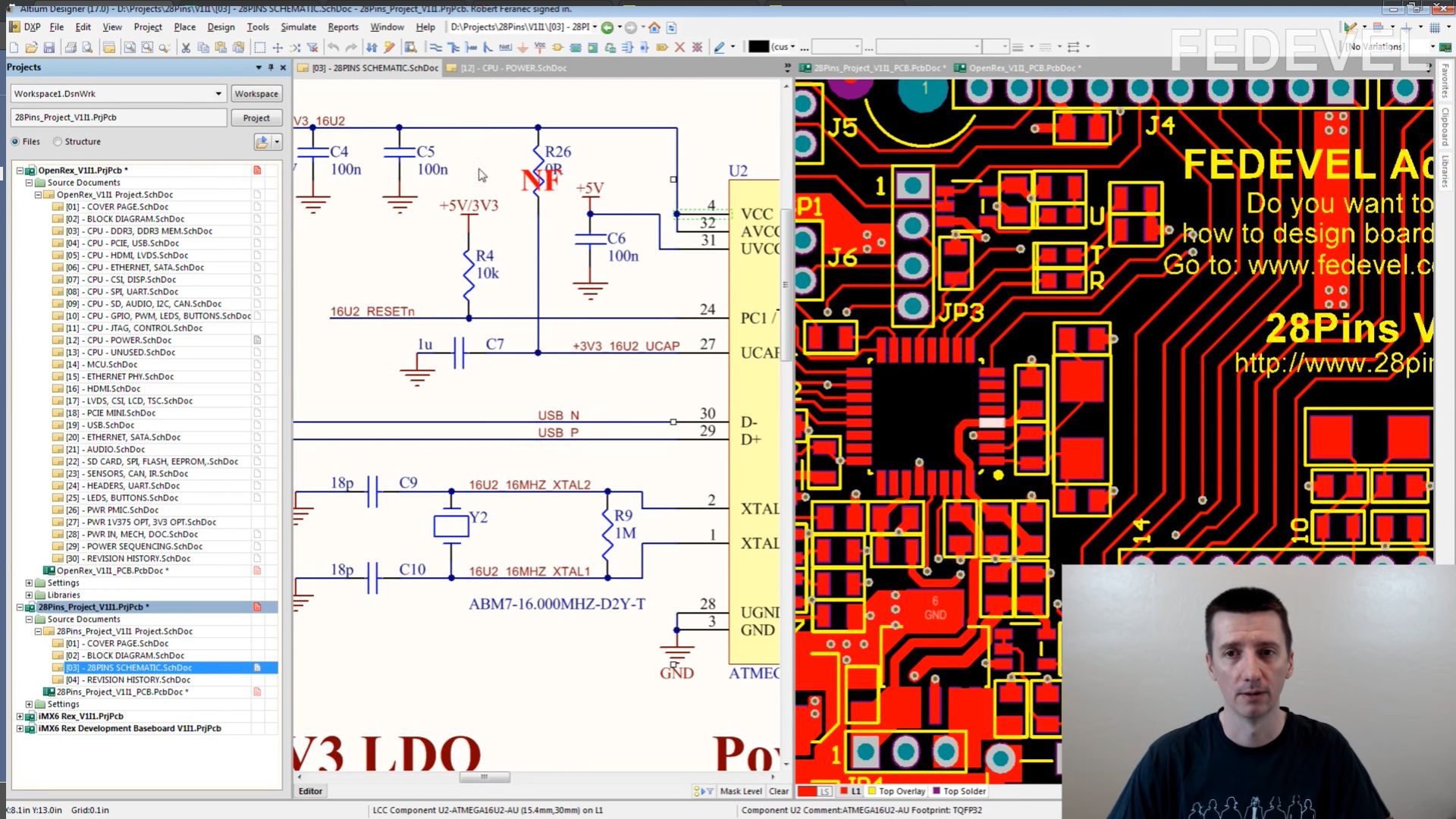This screenshot has width=1456, height=819.
Task: Open the Design menu
Action: (221, 27)
